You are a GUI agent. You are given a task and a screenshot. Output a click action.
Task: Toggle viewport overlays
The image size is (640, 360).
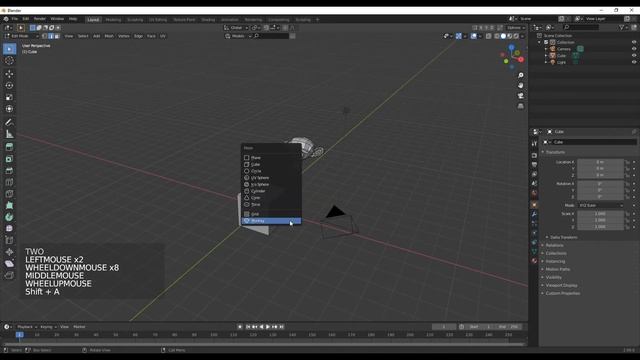pyautogui.click(x=473, y=36)
